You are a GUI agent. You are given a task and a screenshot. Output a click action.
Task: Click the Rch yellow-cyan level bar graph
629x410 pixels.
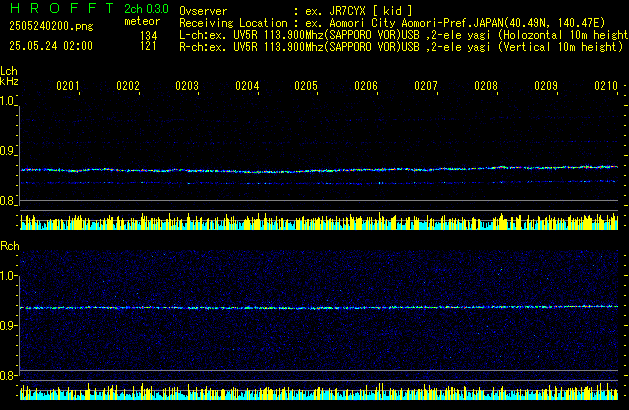pos(319,392)
